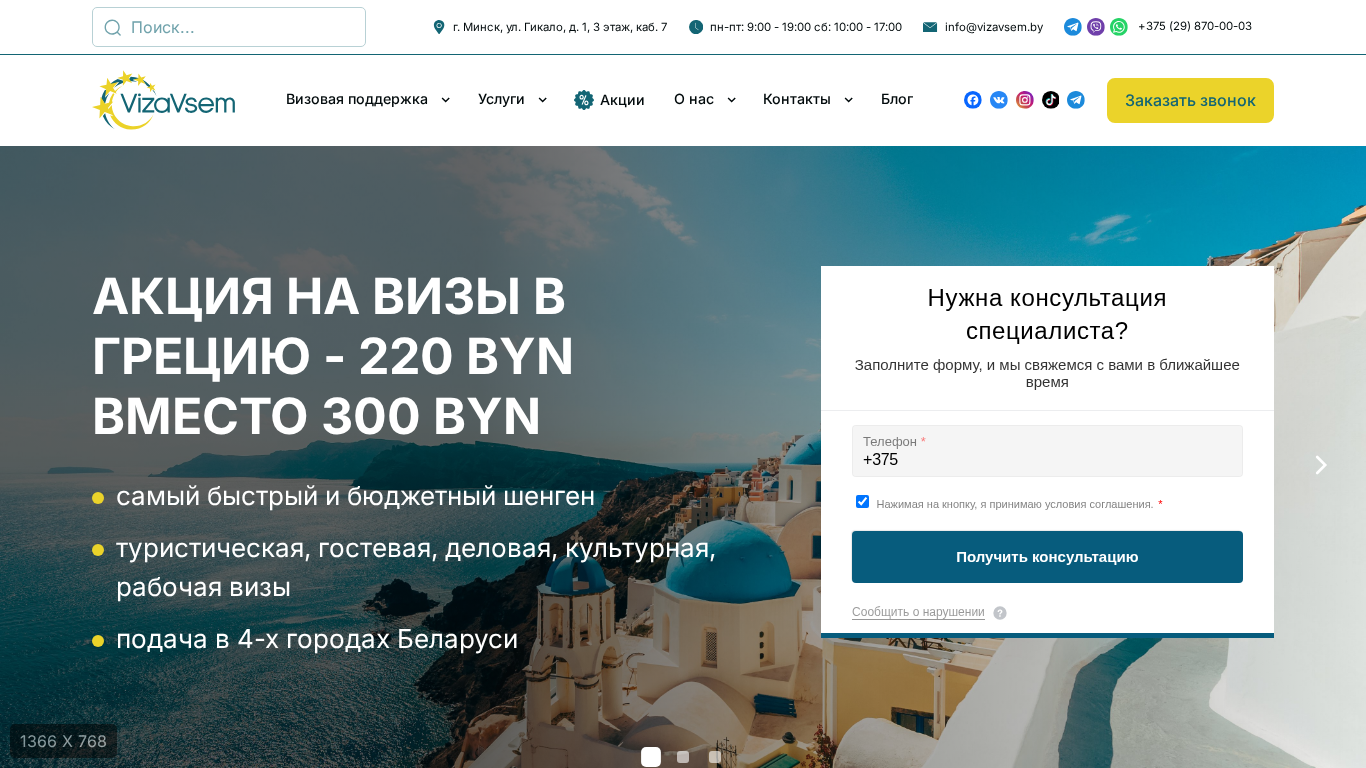This screenshot has width=1366, height=768.
Task: Click the Заказать звонок button
Action: [x=1190, y=100]
